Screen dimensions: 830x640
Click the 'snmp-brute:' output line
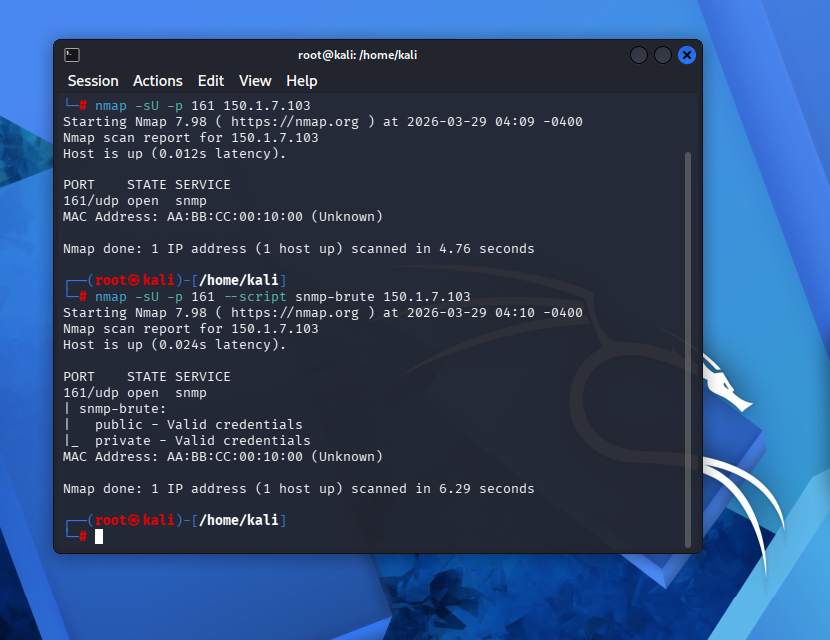click(x=122, y=409)
